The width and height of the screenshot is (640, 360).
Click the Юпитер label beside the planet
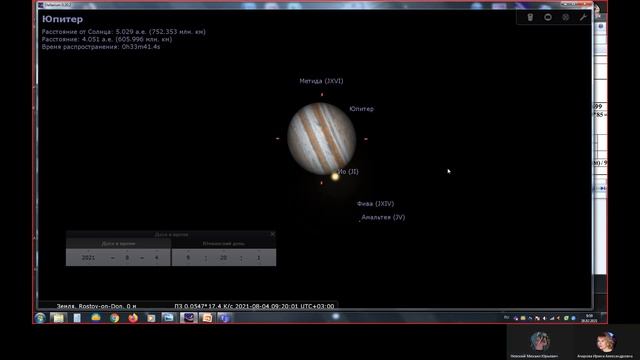[361, 109]
